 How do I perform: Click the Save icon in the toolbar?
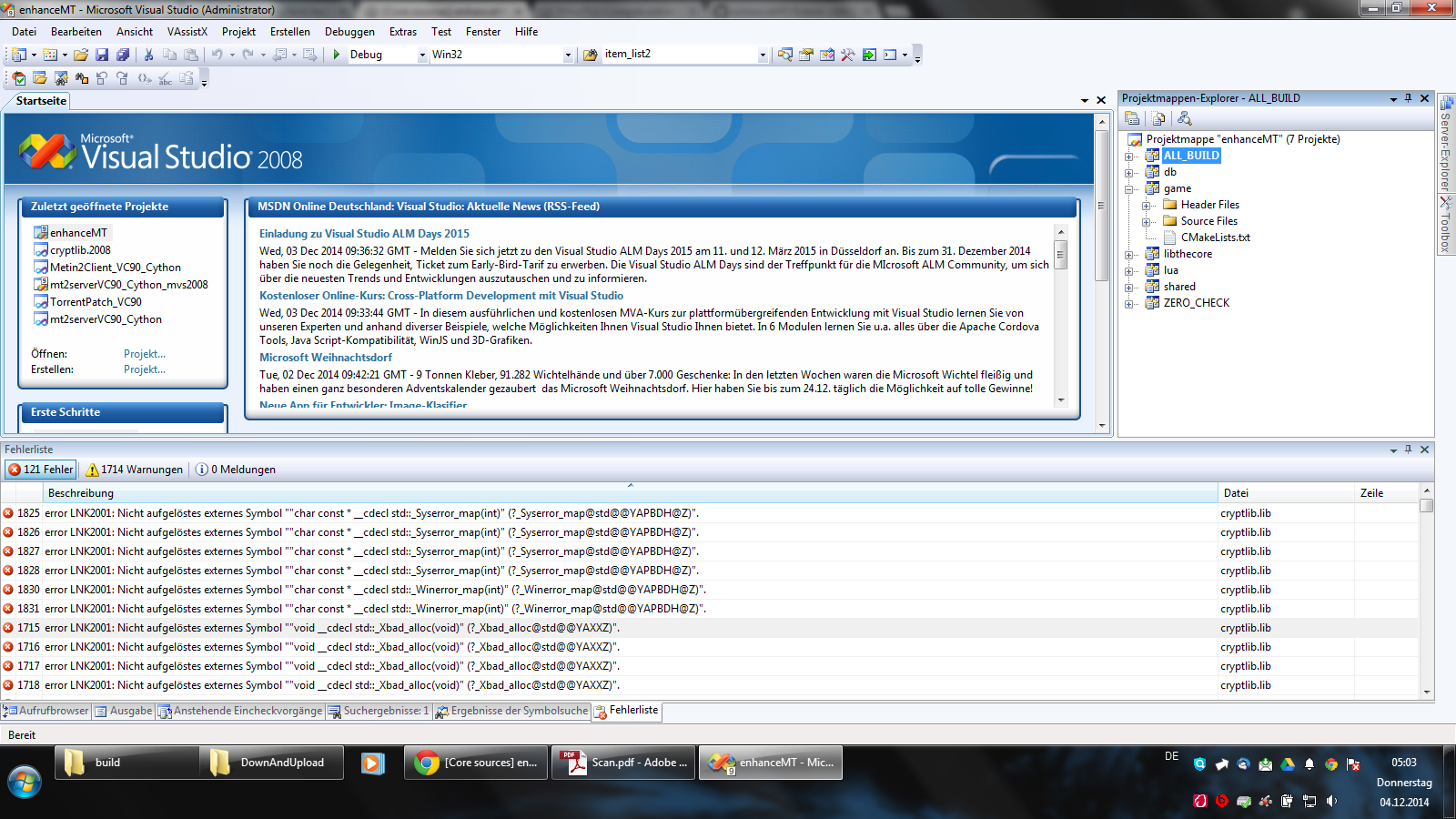pyautogui.click(x=102, y=55)
